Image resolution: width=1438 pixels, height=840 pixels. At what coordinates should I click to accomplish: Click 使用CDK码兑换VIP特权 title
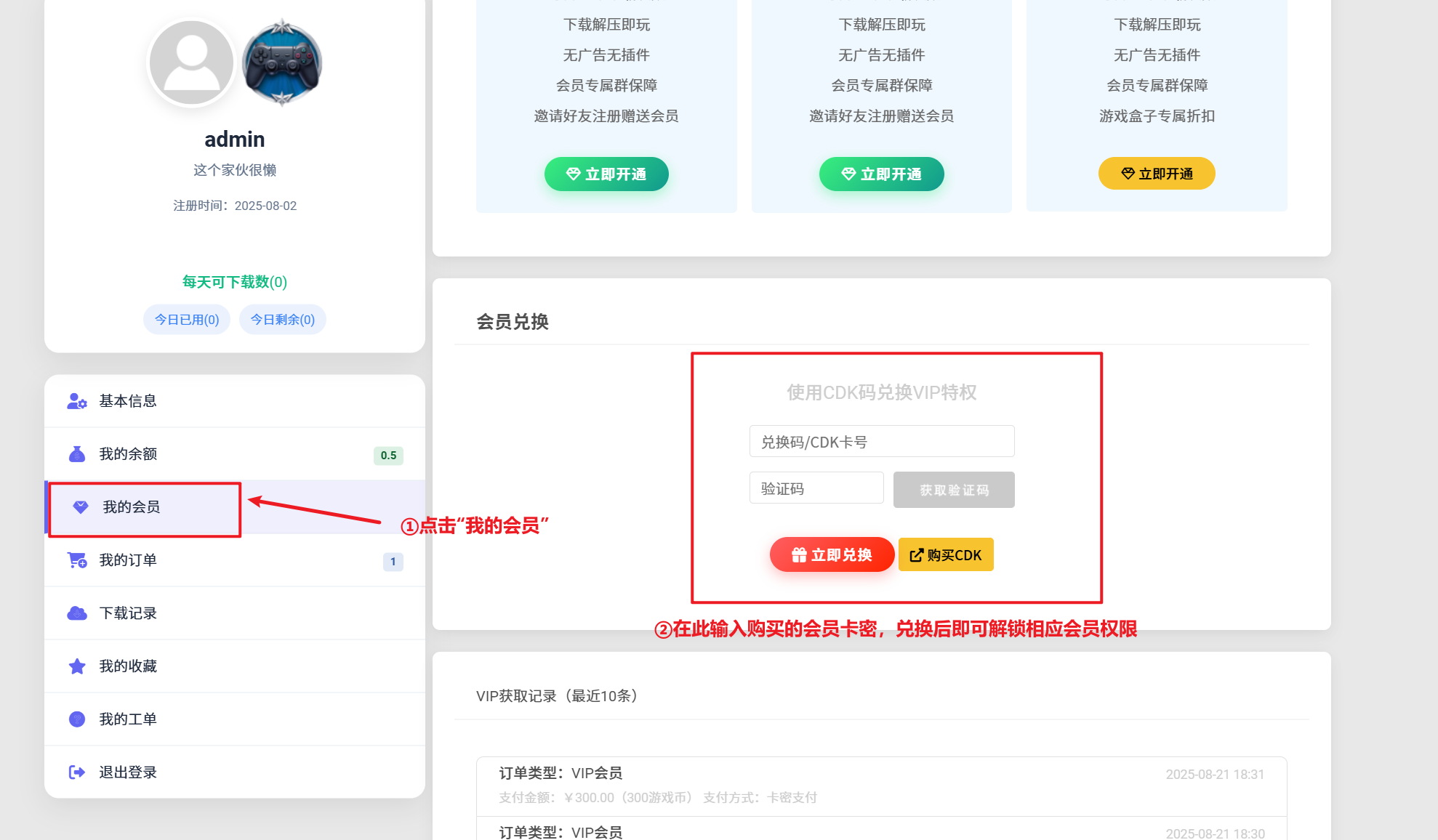click(882, 393)
